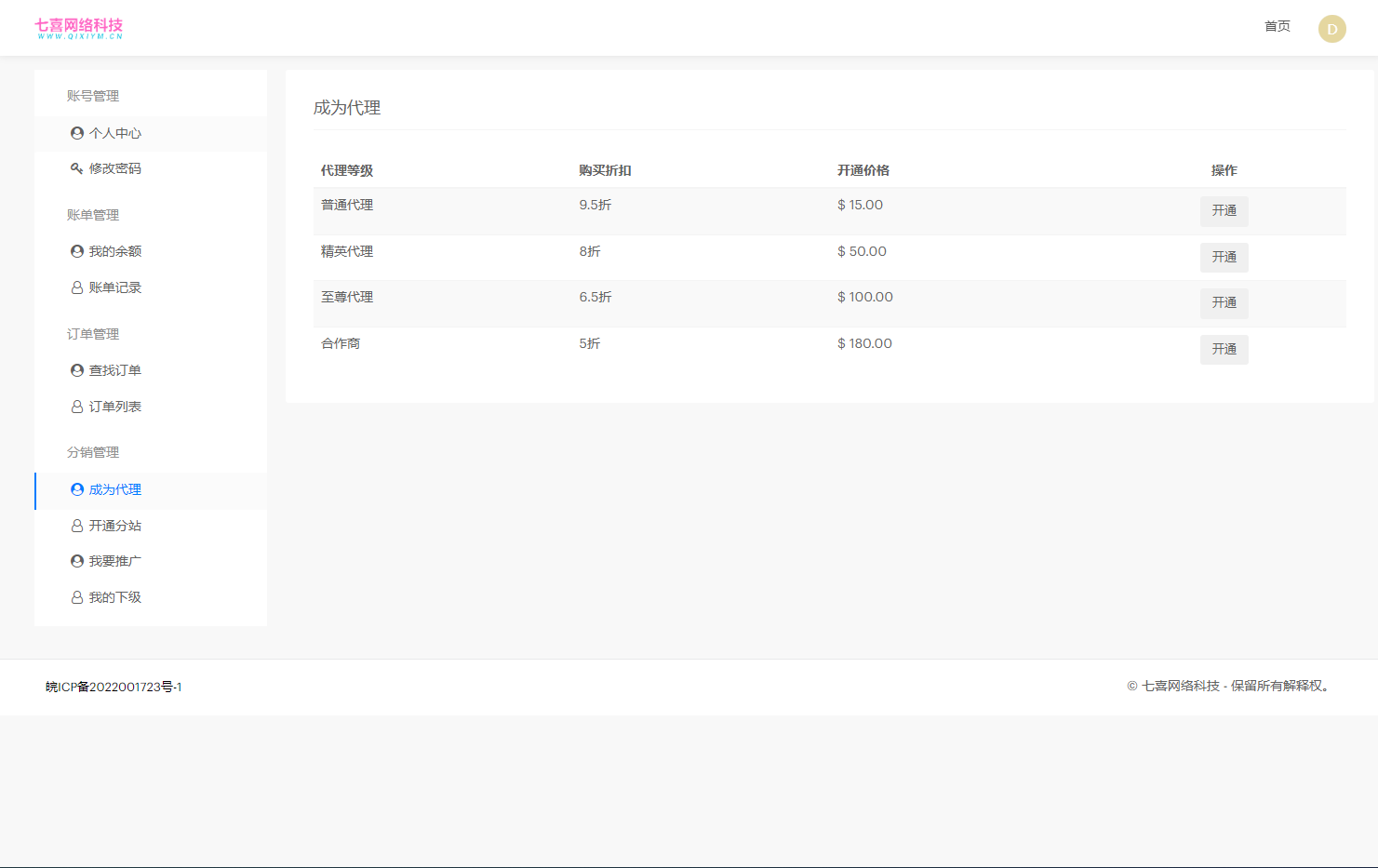Viewport: 1378px width, 868px height.
Task: Click the 个人中心 user icon in sidebar
Action: click(77, 133)
